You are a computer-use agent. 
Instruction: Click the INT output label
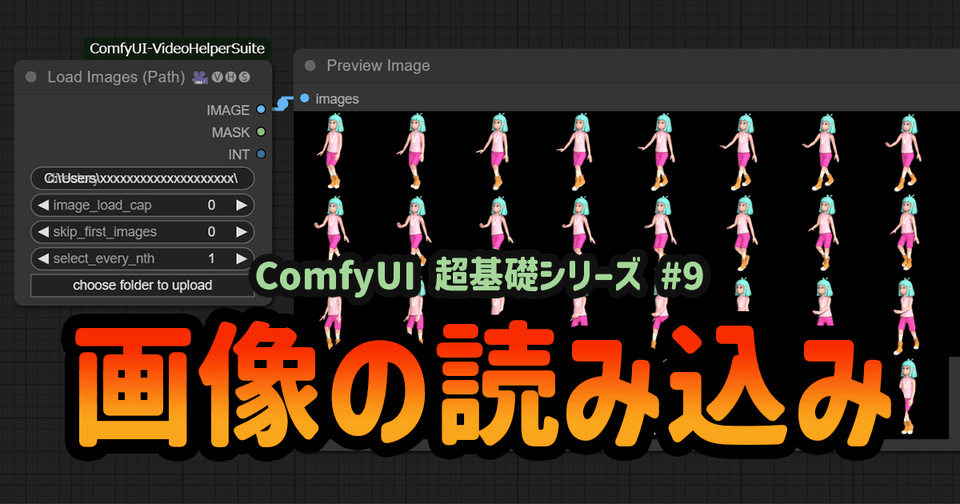[239, 155]
